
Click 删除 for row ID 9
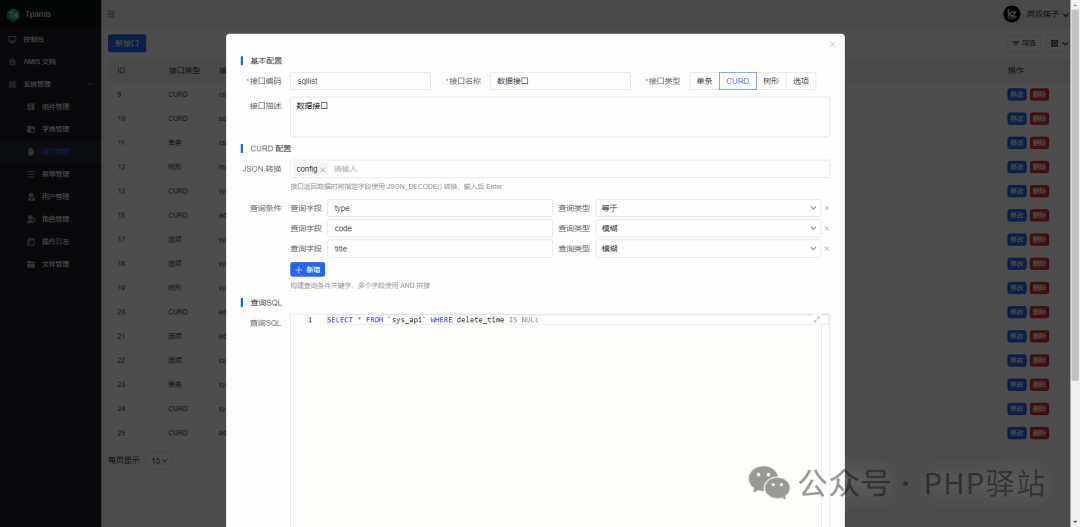pos(1039,94)
